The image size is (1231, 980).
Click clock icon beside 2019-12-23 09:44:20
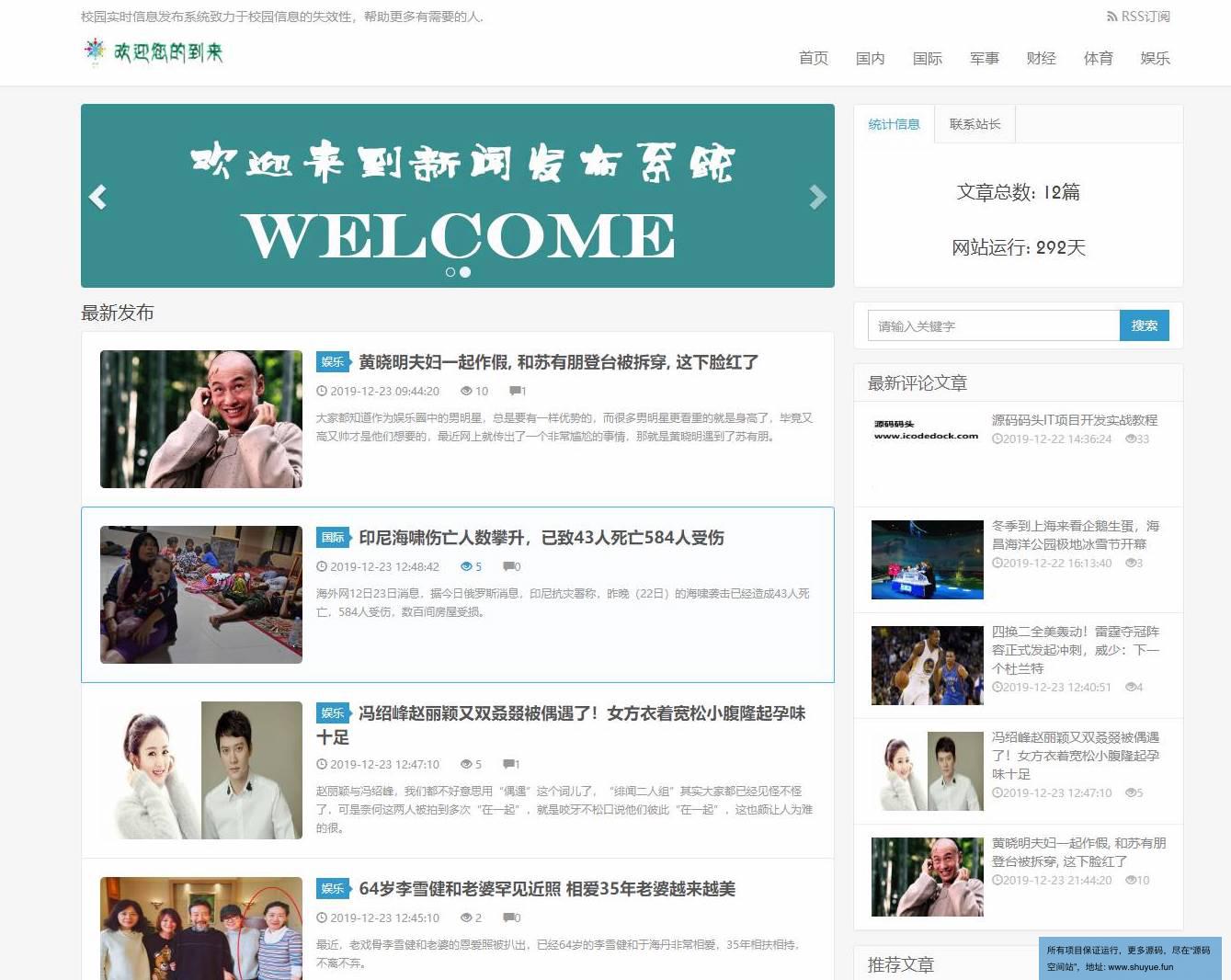coord(322,391)
